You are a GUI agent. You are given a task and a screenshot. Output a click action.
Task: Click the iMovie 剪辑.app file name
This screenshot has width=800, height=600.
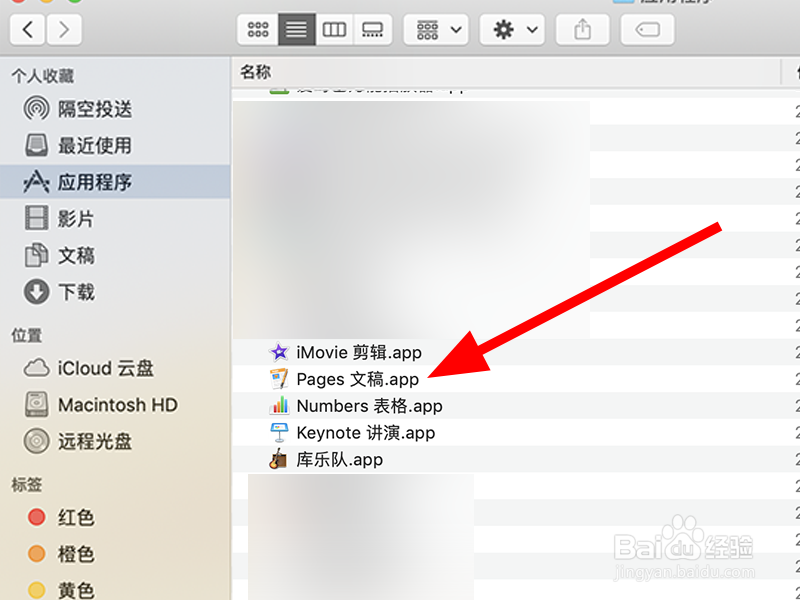[x=359, y=353]
